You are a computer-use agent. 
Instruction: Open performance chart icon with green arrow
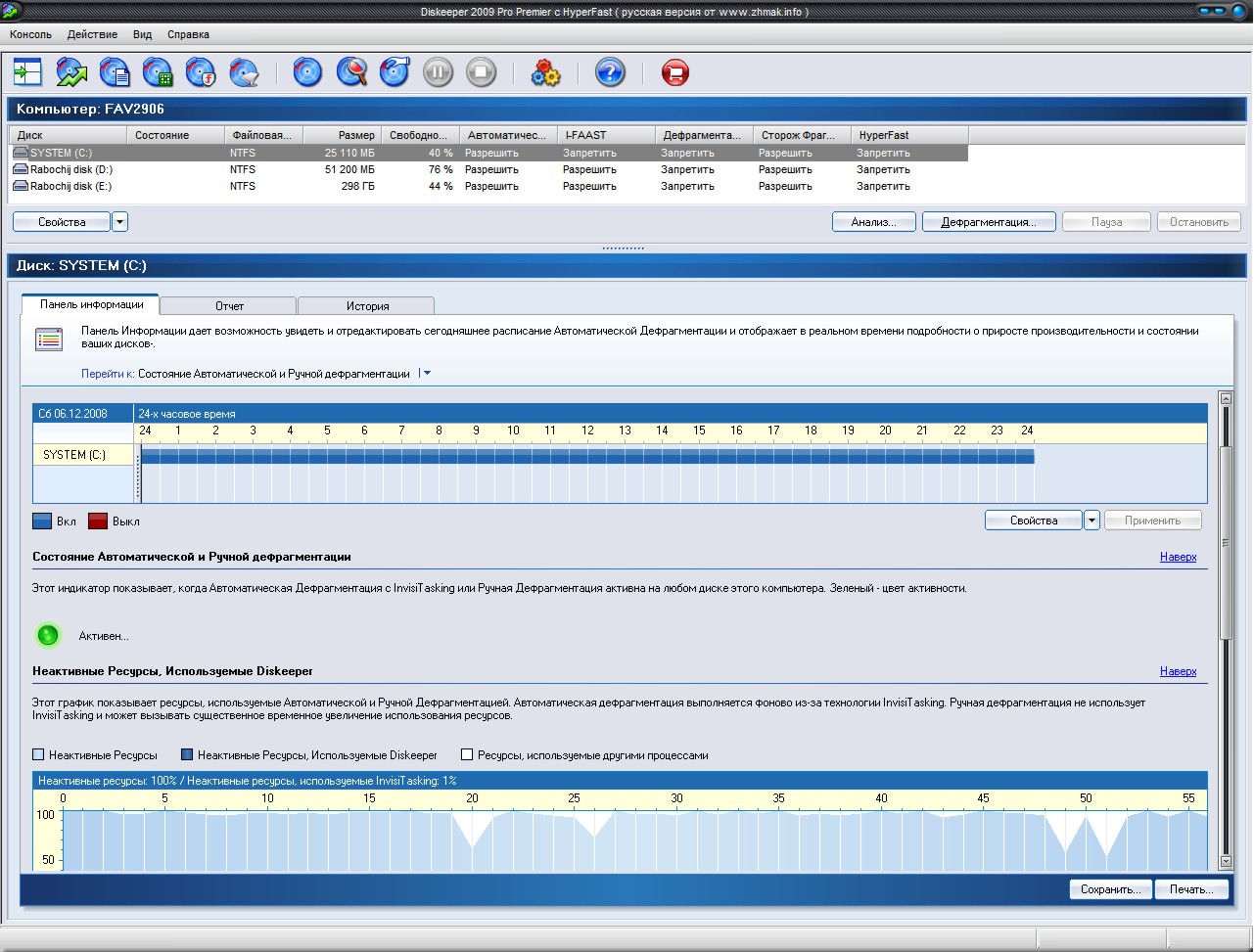(x=71, y=72)
